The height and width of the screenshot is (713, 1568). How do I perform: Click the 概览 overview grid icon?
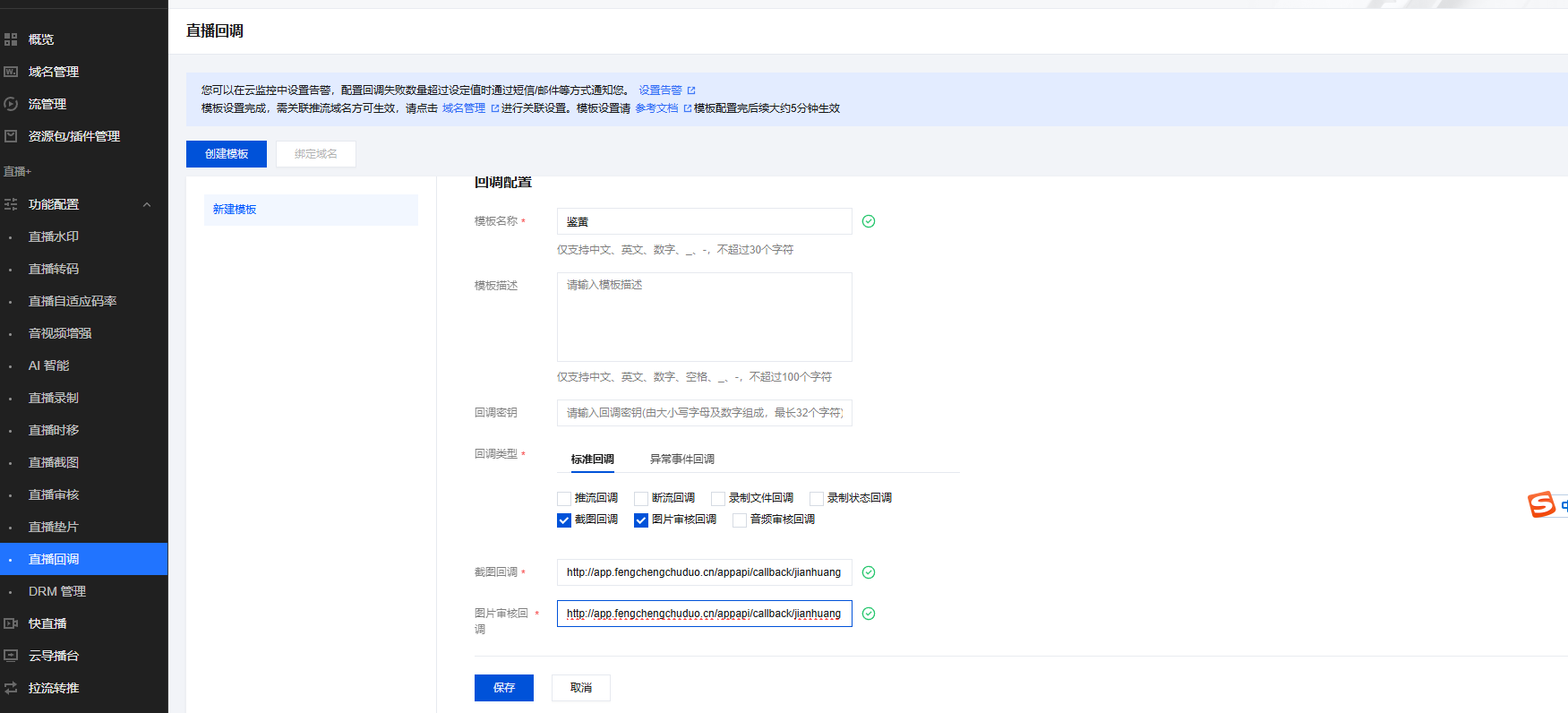point(11,39)
